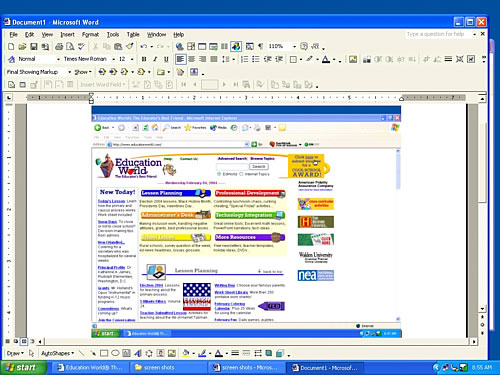Click the Save icon in toolbar

click(x=34, y=47)
